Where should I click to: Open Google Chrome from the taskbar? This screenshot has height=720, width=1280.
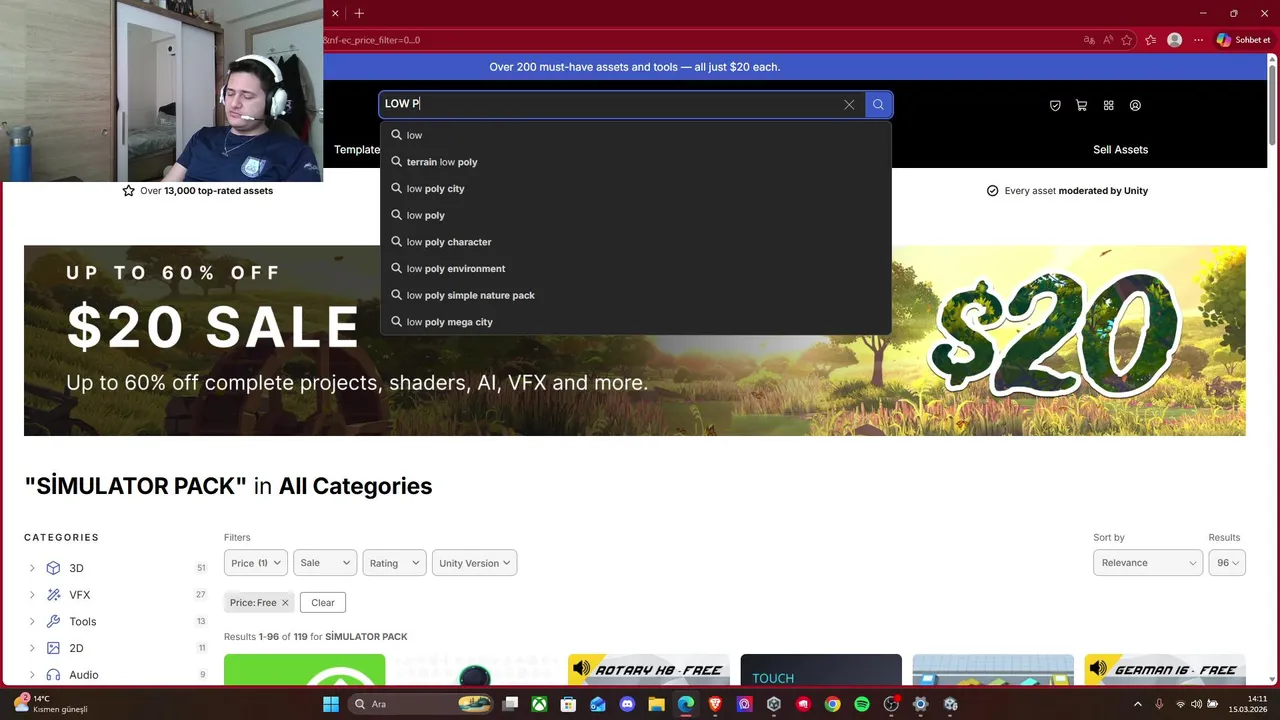(x=832, y=704)
